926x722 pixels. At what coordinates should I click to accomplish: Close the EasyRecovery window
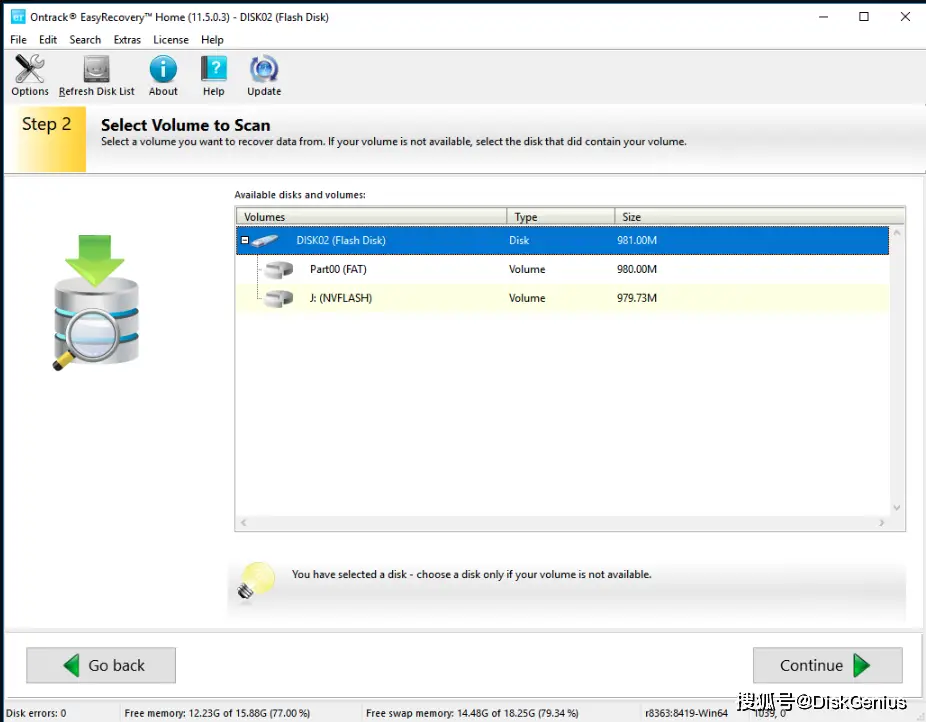point(905,17)
